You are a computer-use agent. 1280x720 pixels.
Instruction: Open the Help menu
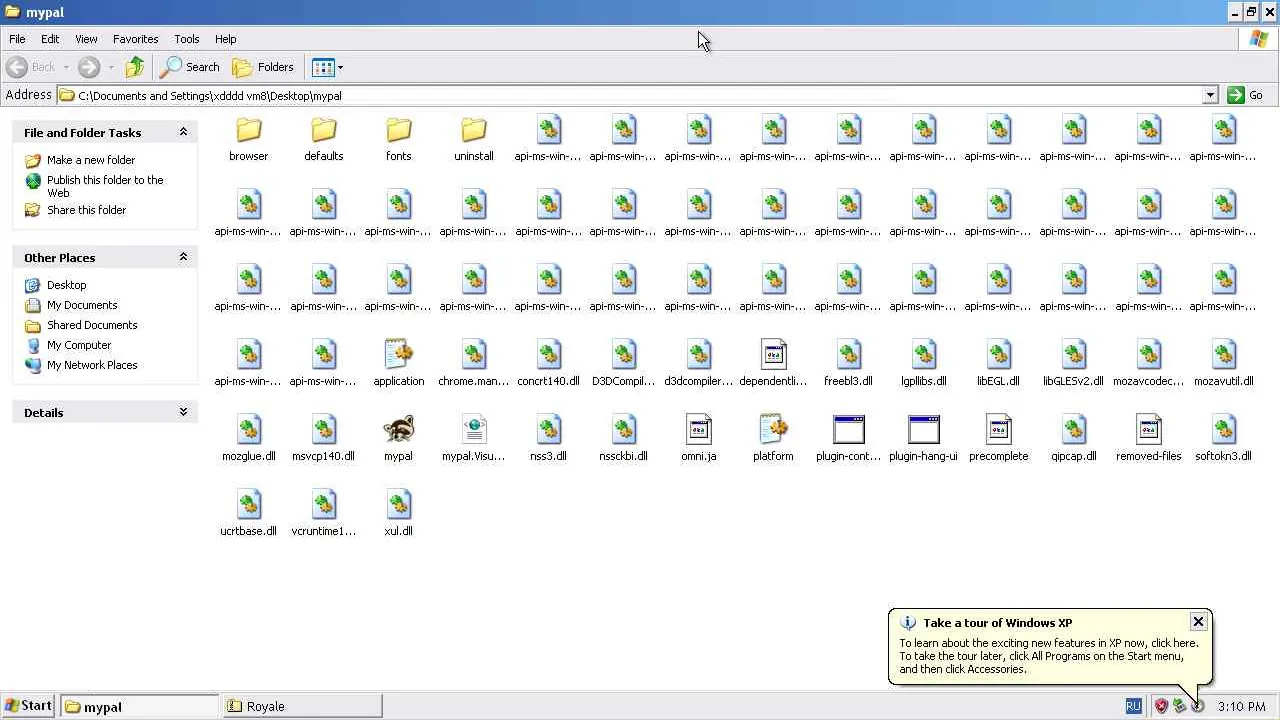point(225,39)
